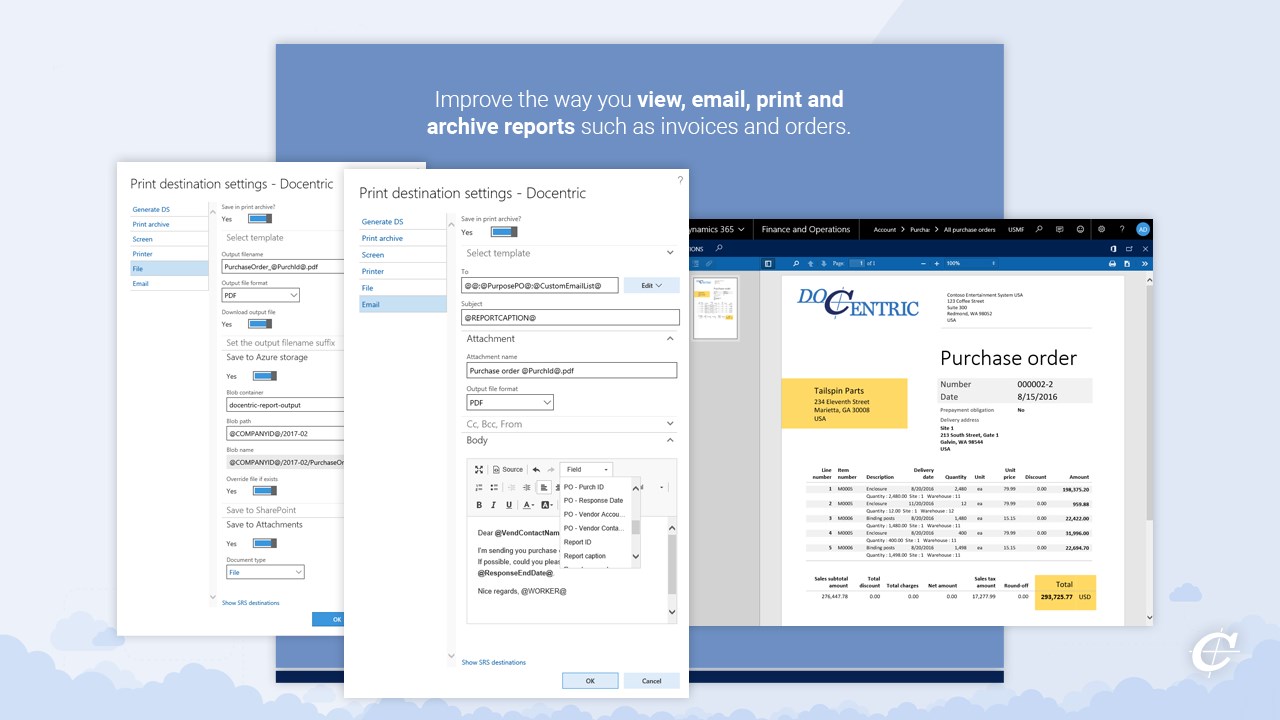This screenshot has height=720, width=1280.
Task: Click the Source button in body editor
Action: point(508,469)
